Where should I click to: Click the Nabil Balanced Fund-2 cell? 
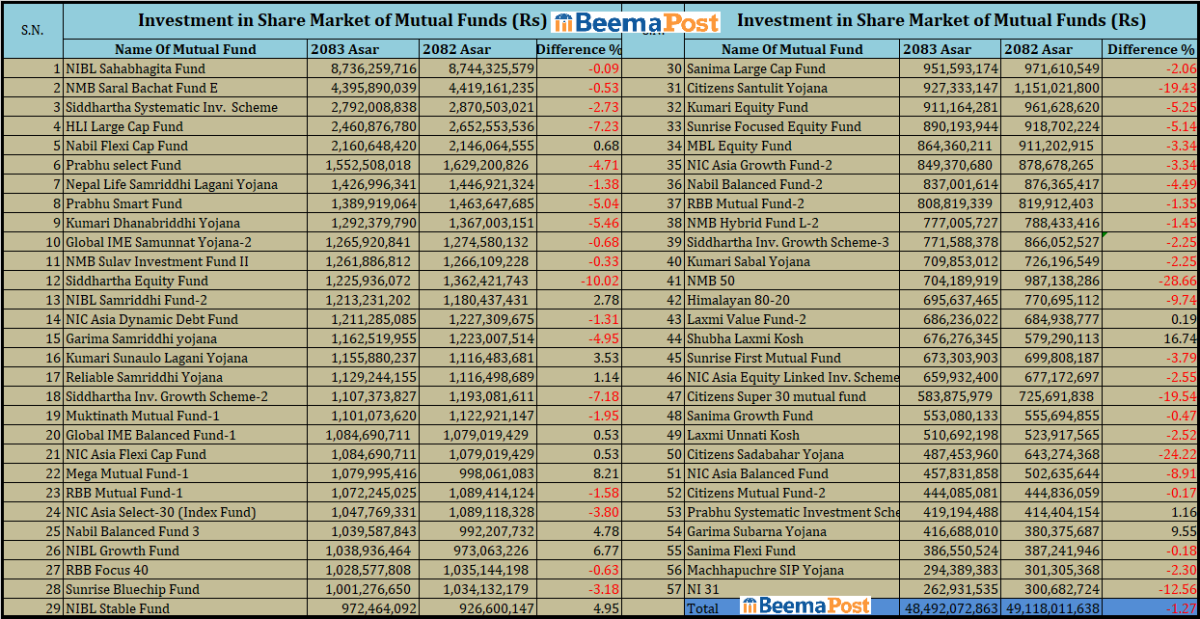point(791,184)
